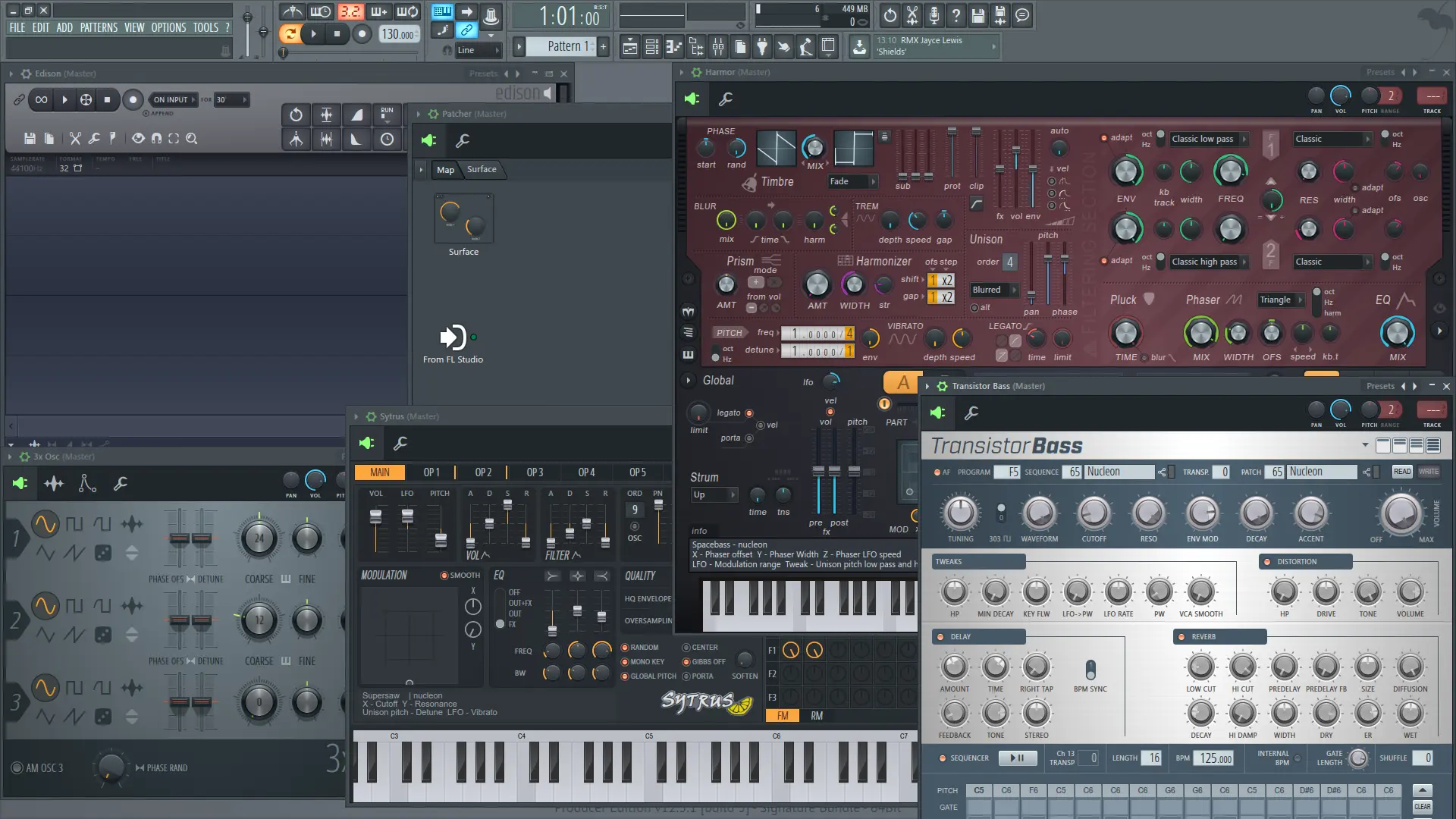Toggle the MONO KEY checkbox in Sytrus
1456x819 pixels.
(x=623, y=661)
